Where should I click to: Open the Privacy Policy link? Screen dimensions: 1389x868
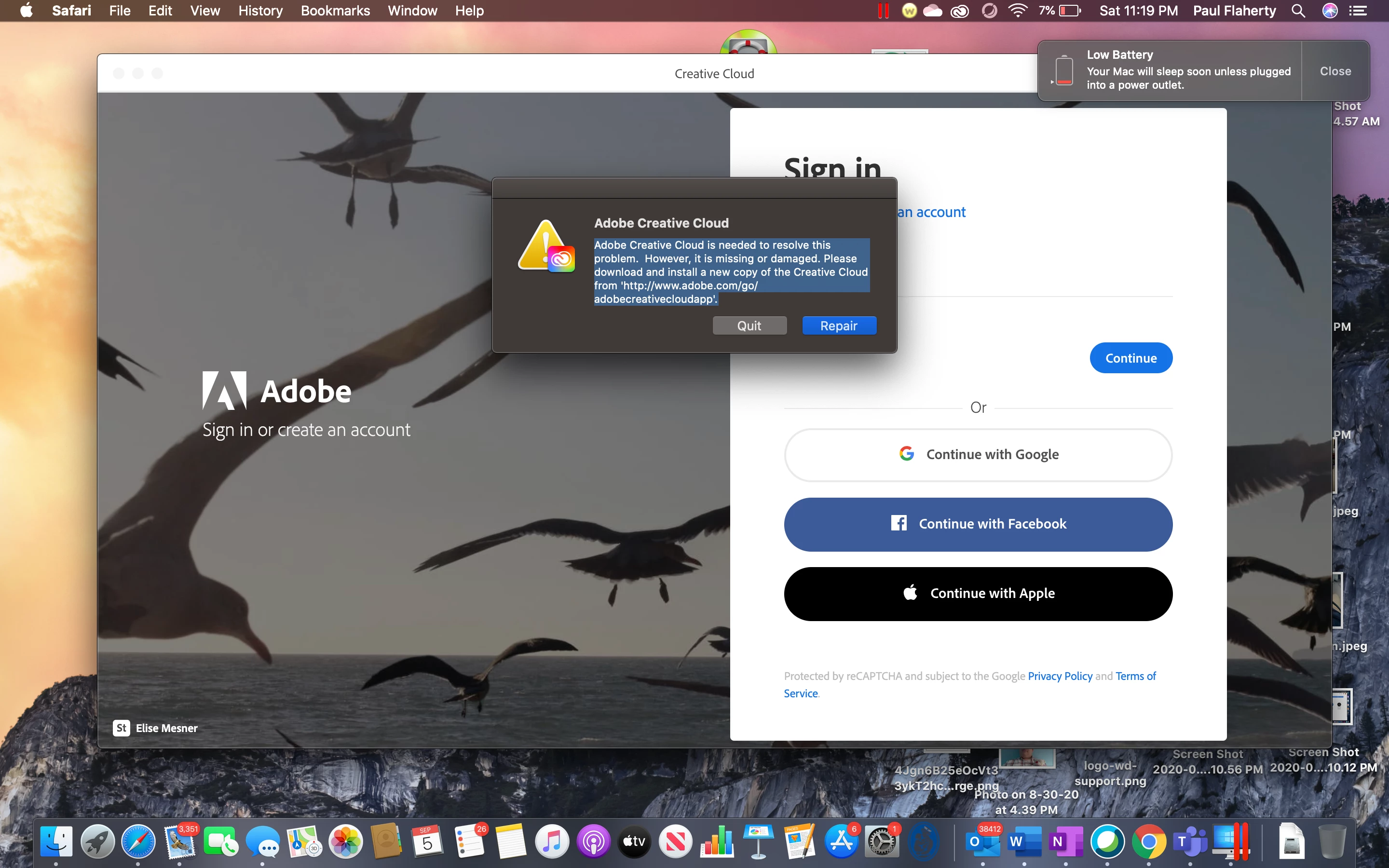1060,676
